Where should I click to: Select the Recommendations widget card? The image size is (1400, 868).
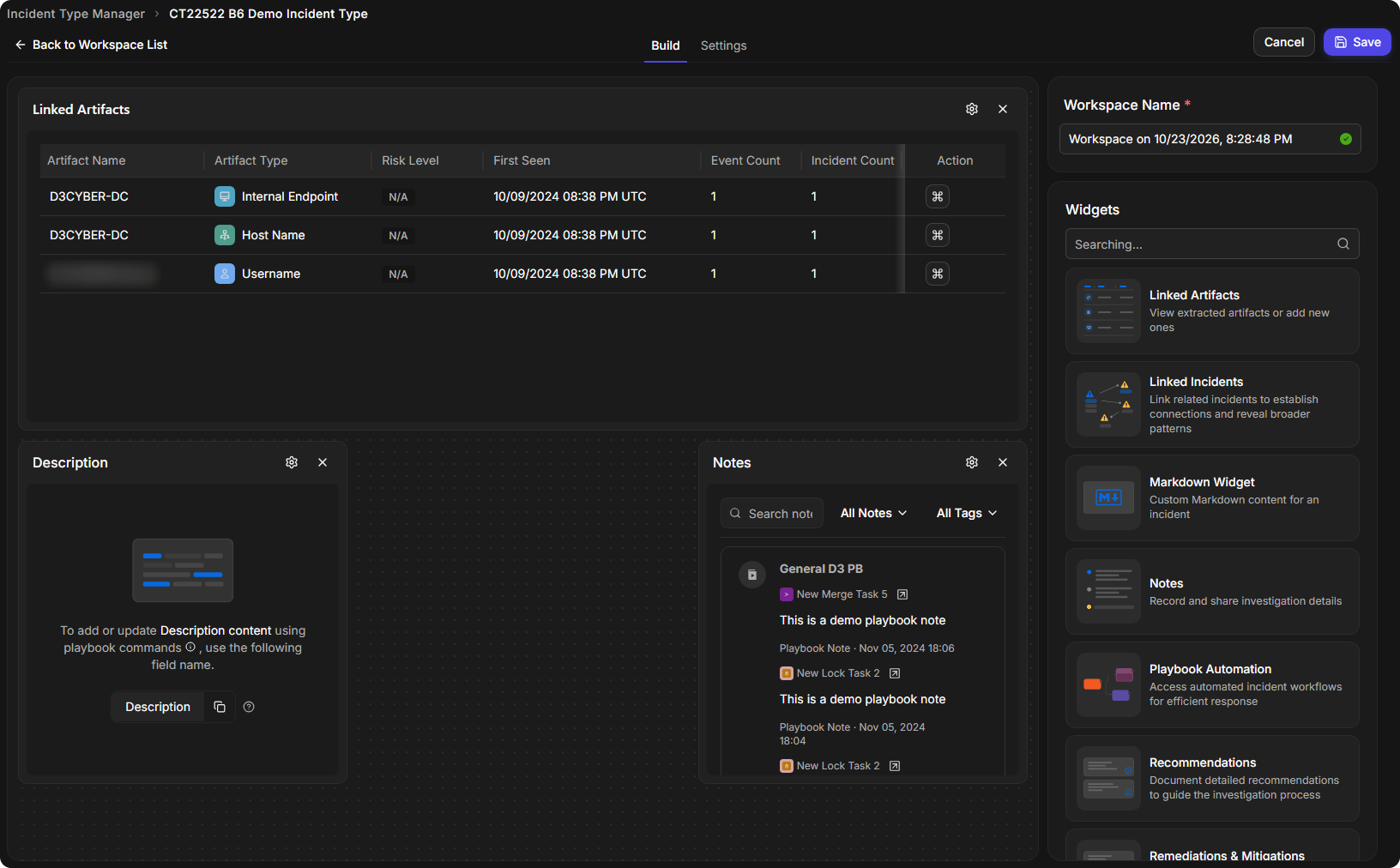point(1212,778)
